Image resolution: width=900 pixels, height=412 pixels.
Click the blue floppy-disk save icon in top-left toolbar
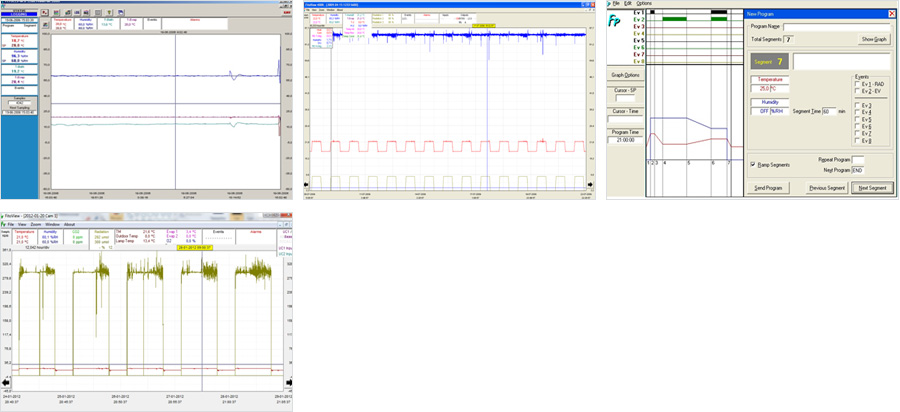pos(121,13)
